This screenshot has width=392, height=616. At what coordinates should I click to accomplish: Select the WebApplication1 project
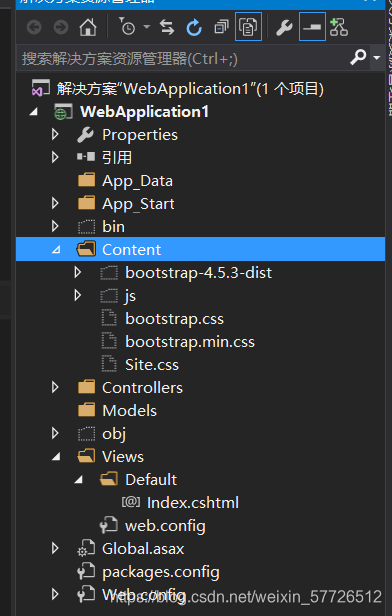coord(145,112)
